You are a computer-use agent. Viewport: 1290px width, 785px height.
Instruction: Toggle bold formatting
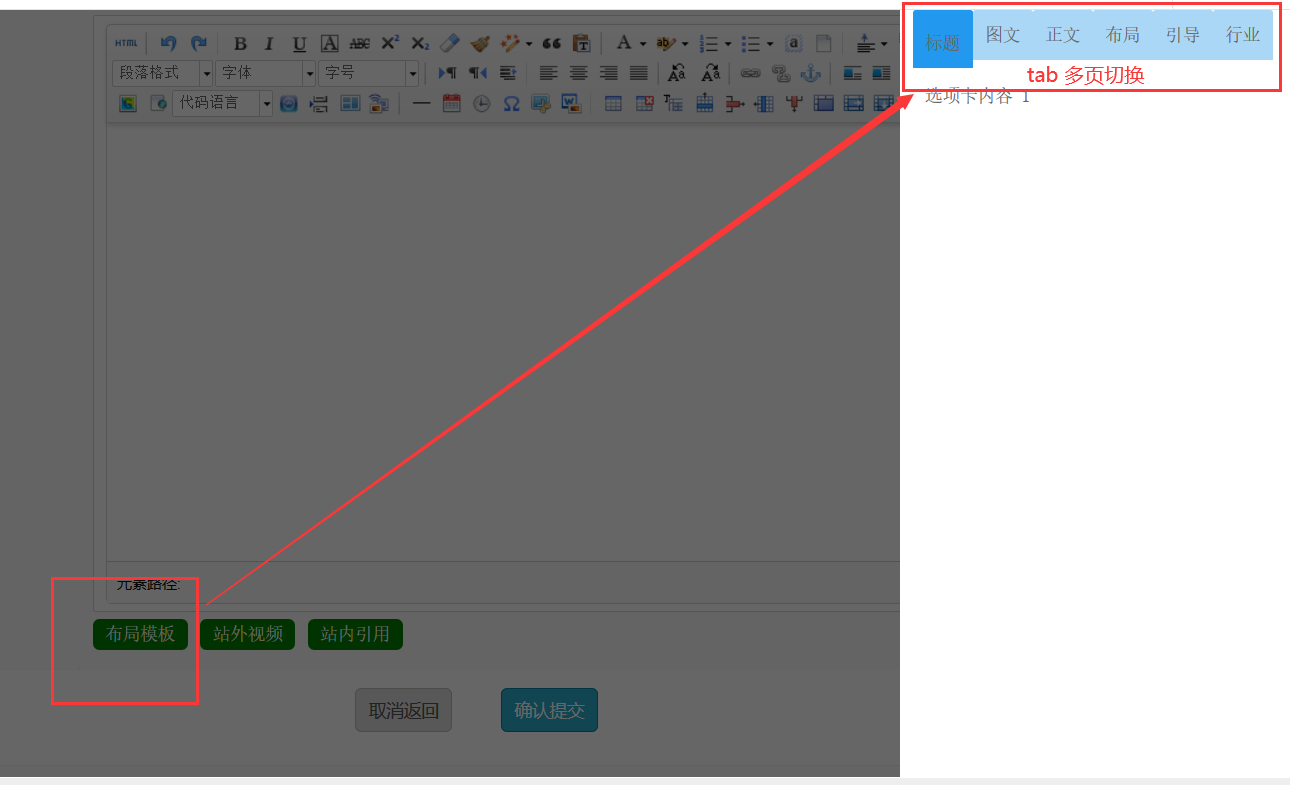tap(240, 43)
